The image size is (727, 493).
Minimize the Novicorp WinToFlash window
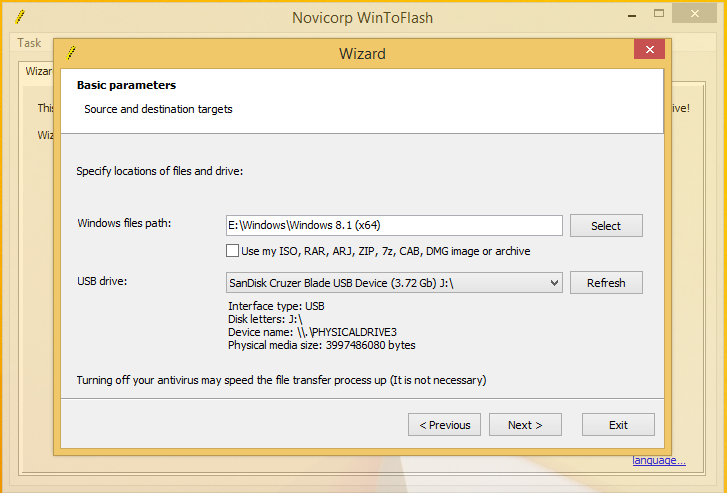[631, 16]
